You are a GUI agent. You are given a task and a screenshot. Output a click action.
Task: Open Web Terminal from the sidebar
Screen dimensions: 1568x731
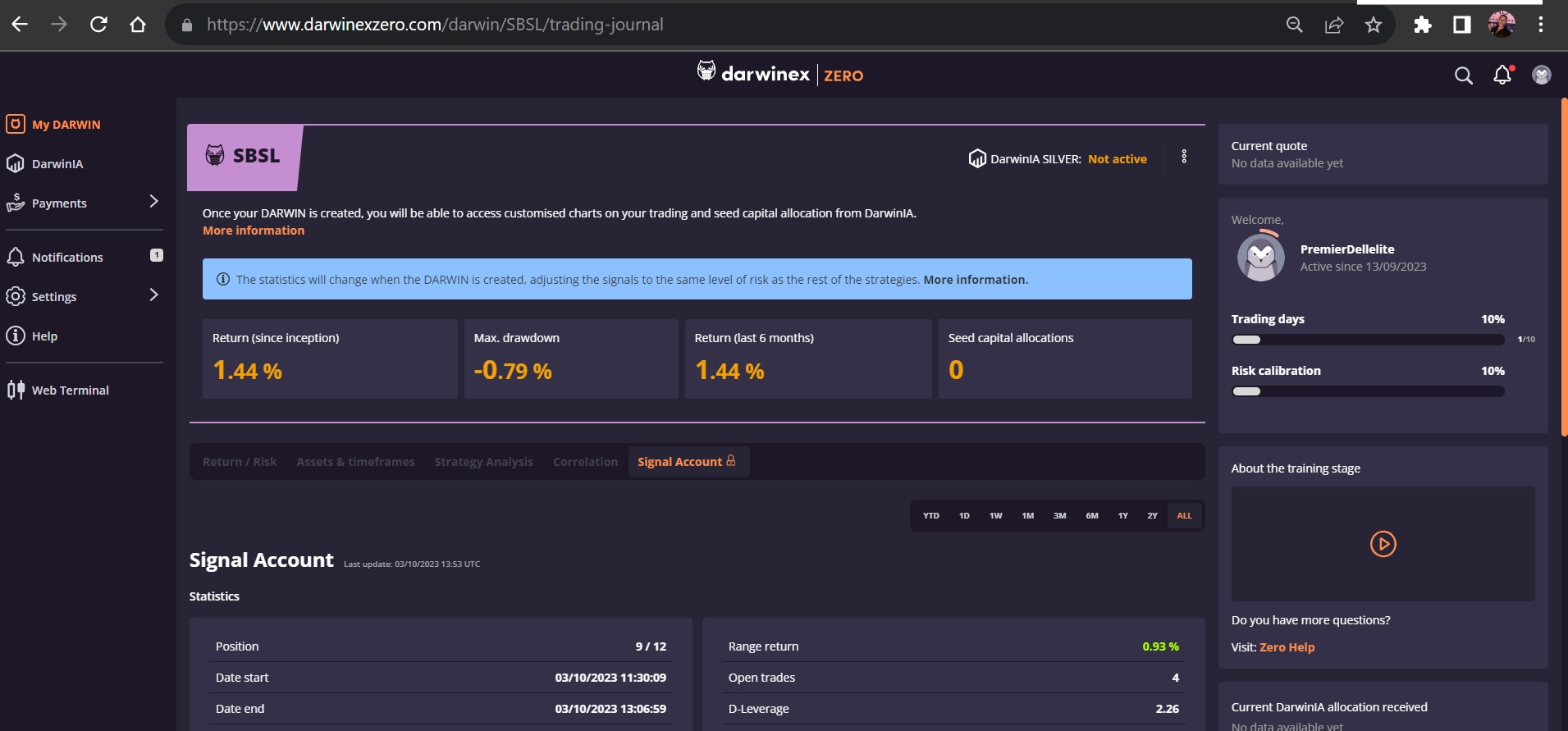(70, 391)
